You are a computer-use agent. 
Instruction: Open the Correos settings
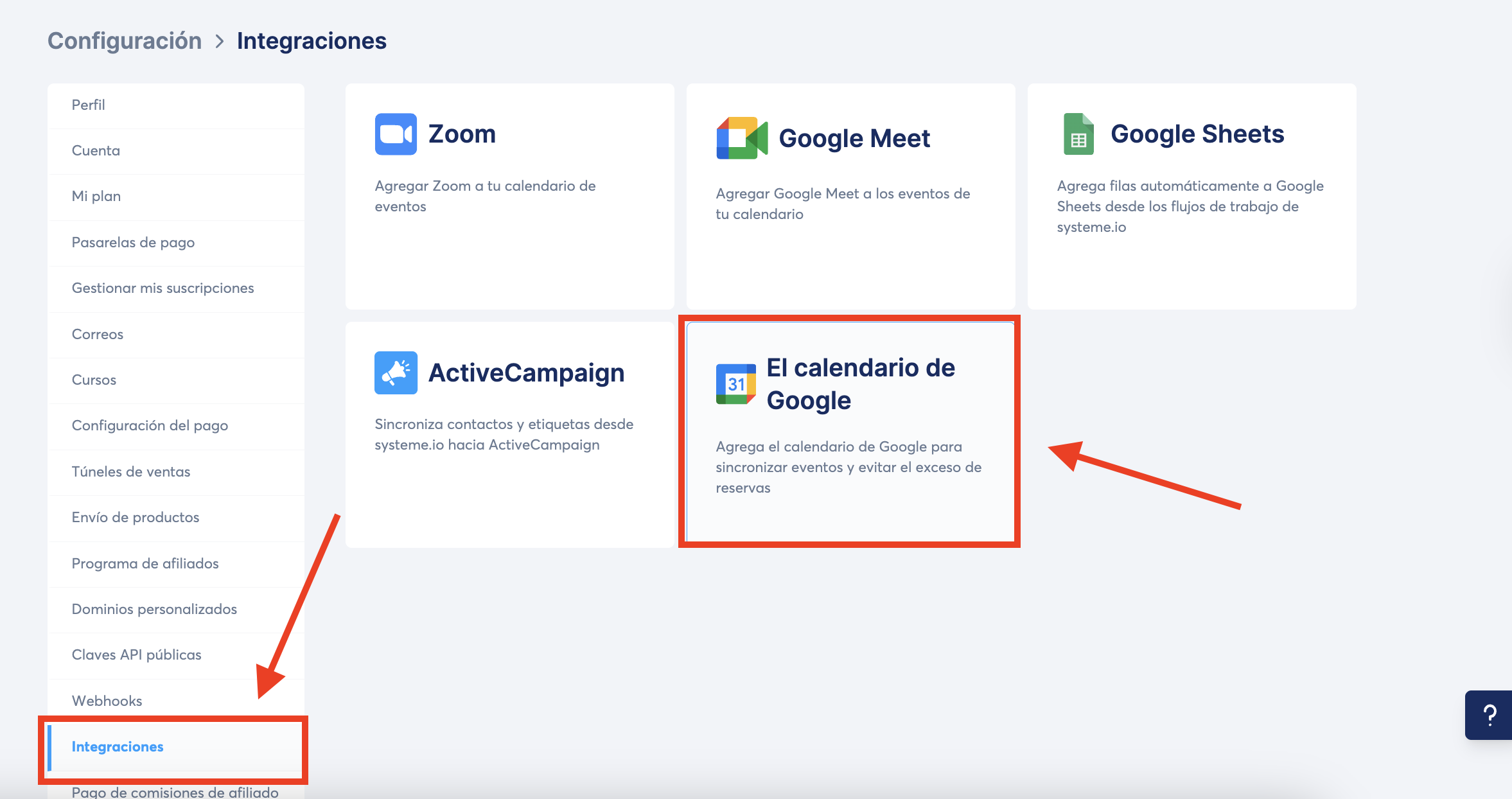pos(176,334)
